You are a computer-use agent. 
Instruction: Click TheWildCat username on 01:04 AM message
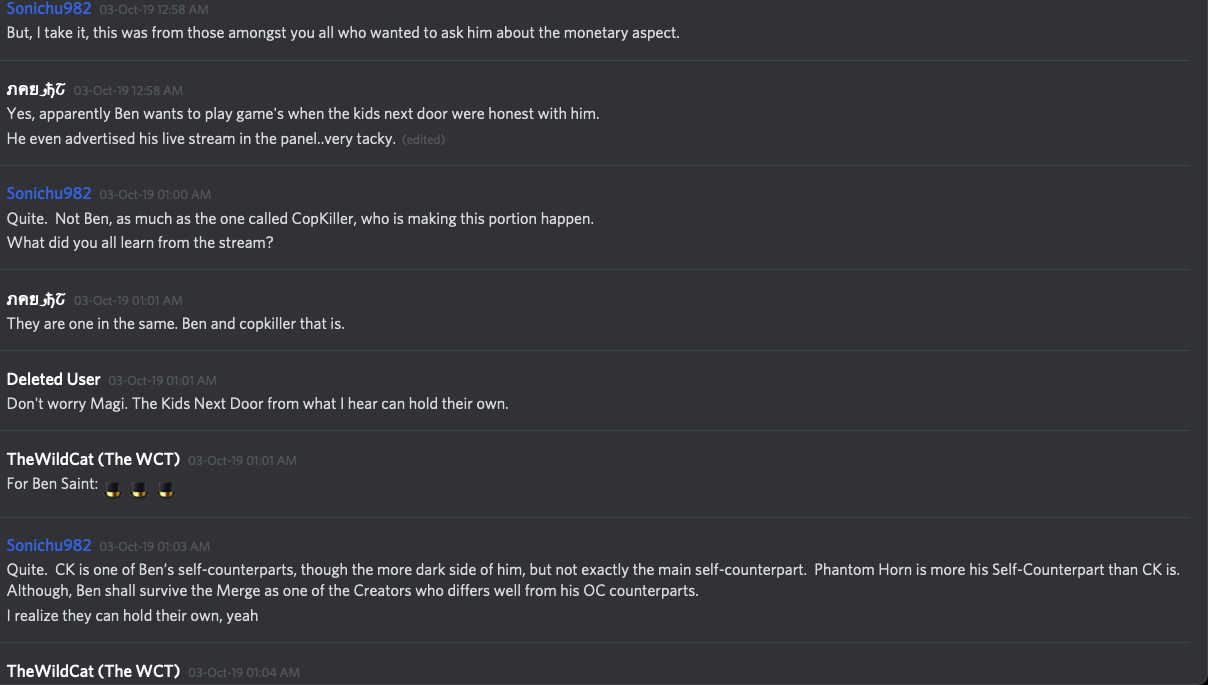coord(93,671)
